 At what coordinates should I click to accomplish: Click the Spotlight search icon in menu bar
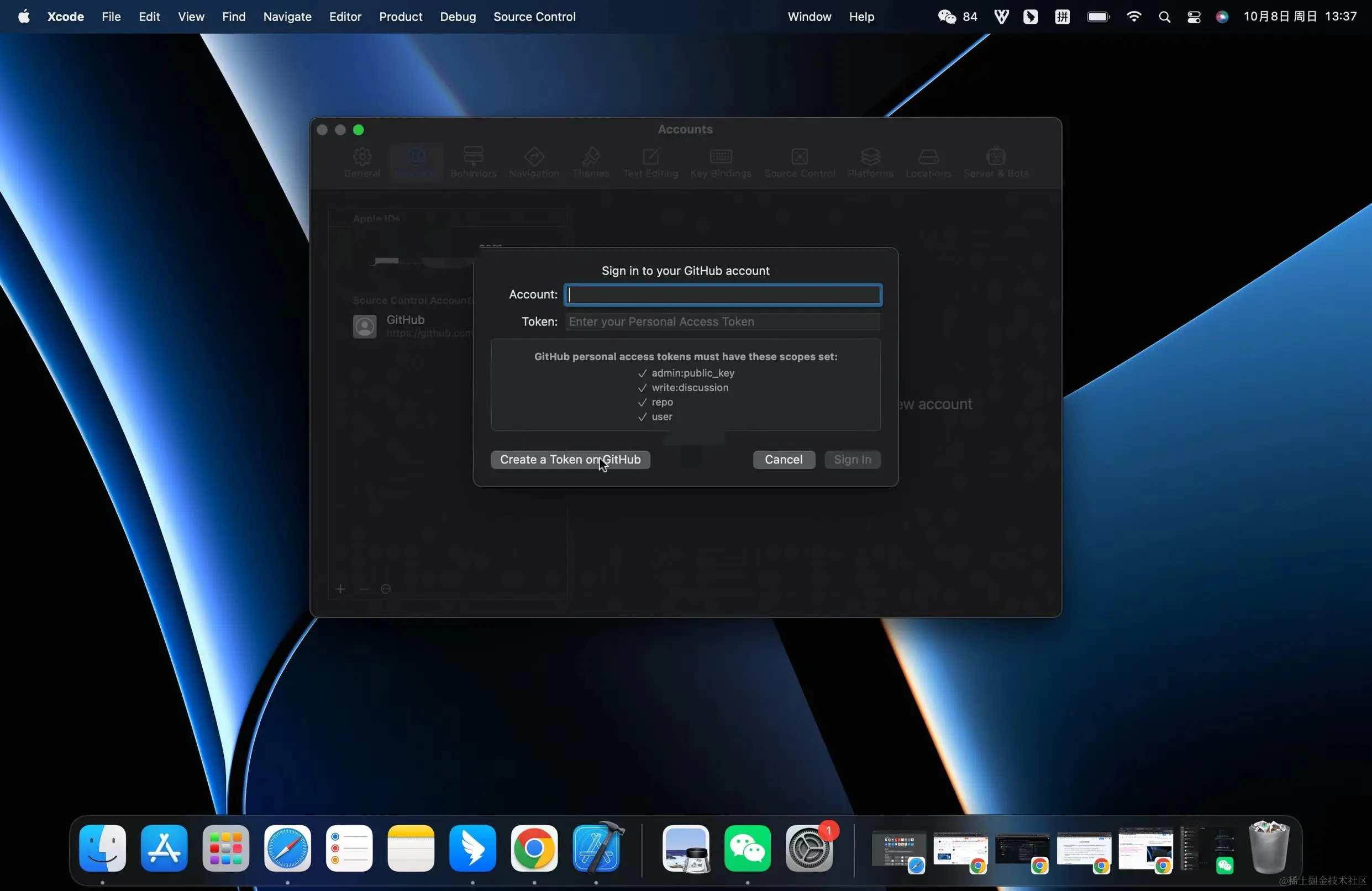pyautogui.click(x=1164, y=17)
